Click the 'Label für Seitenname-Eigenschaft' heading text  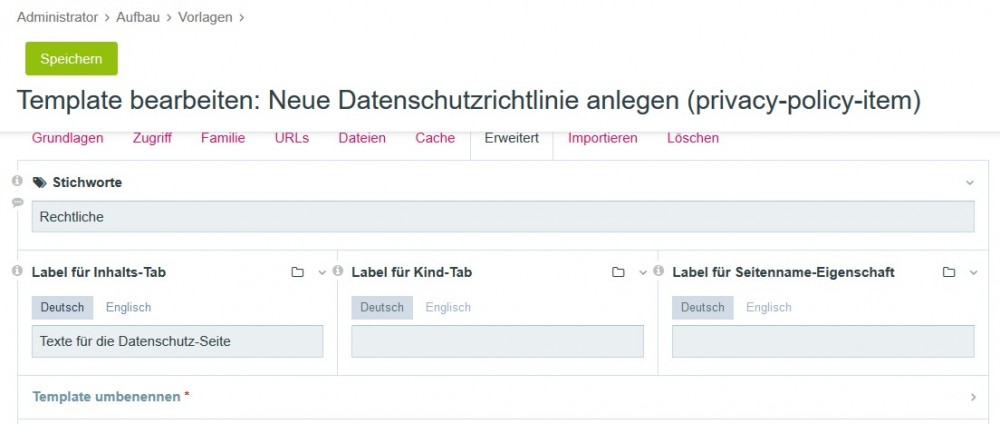[x=783, y=272]
